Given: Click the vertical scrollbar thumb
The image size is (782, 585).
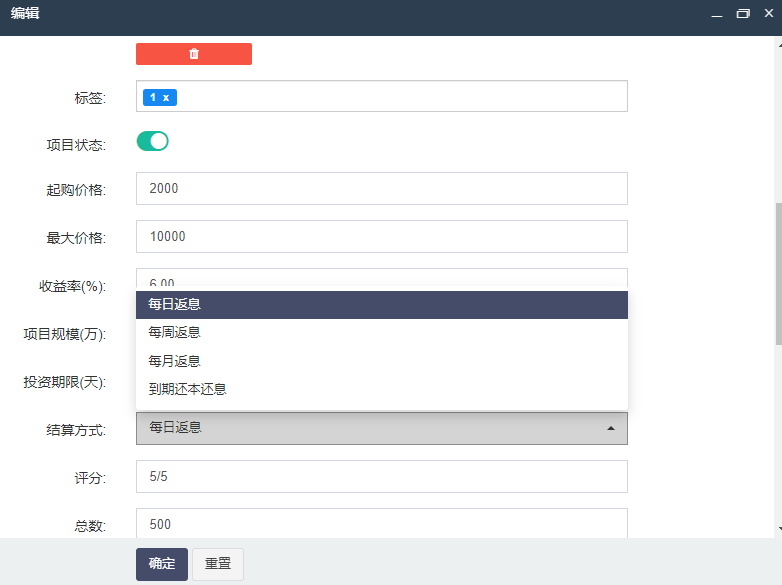Looking at the screenshot, I should click(x=777, y=275).
